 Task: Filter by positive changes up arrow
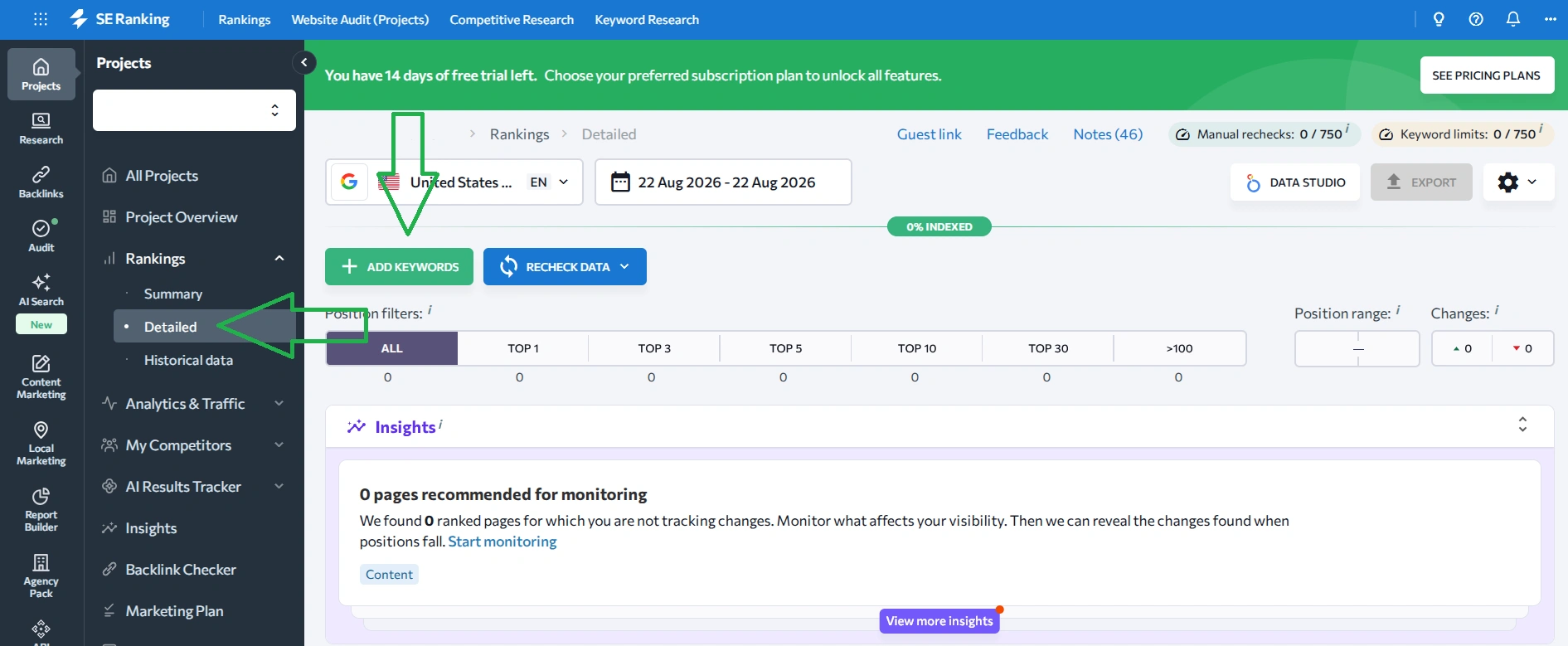1462,348
